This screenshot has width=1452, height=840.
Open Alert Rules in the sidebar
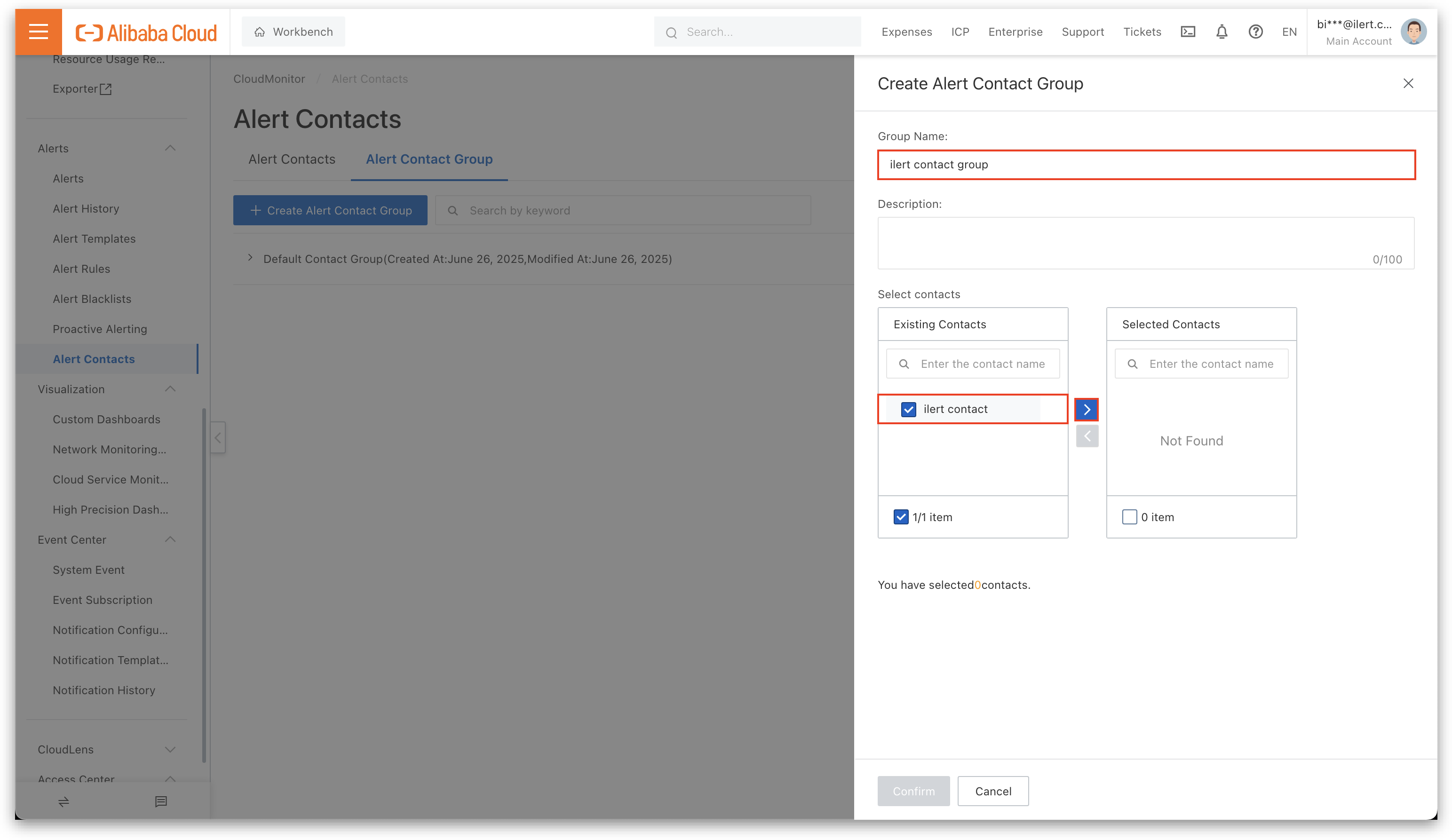[81, 269]
